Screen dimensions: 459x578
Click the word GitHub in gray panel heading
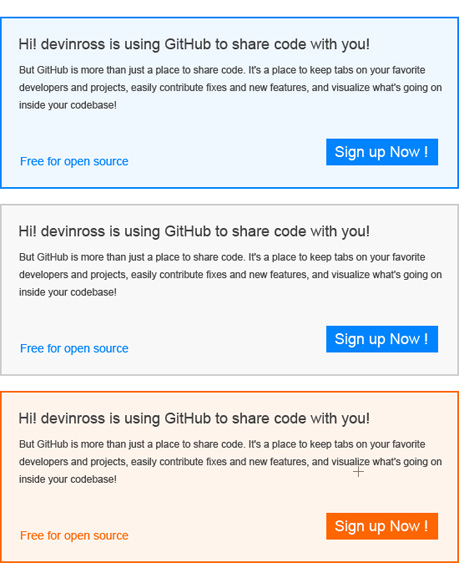tap(188, 231)
